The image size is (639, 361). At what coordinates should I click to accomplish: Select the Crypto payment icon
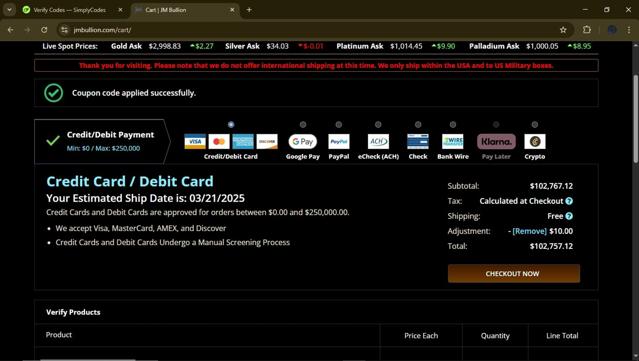click(x=535, y=141)
